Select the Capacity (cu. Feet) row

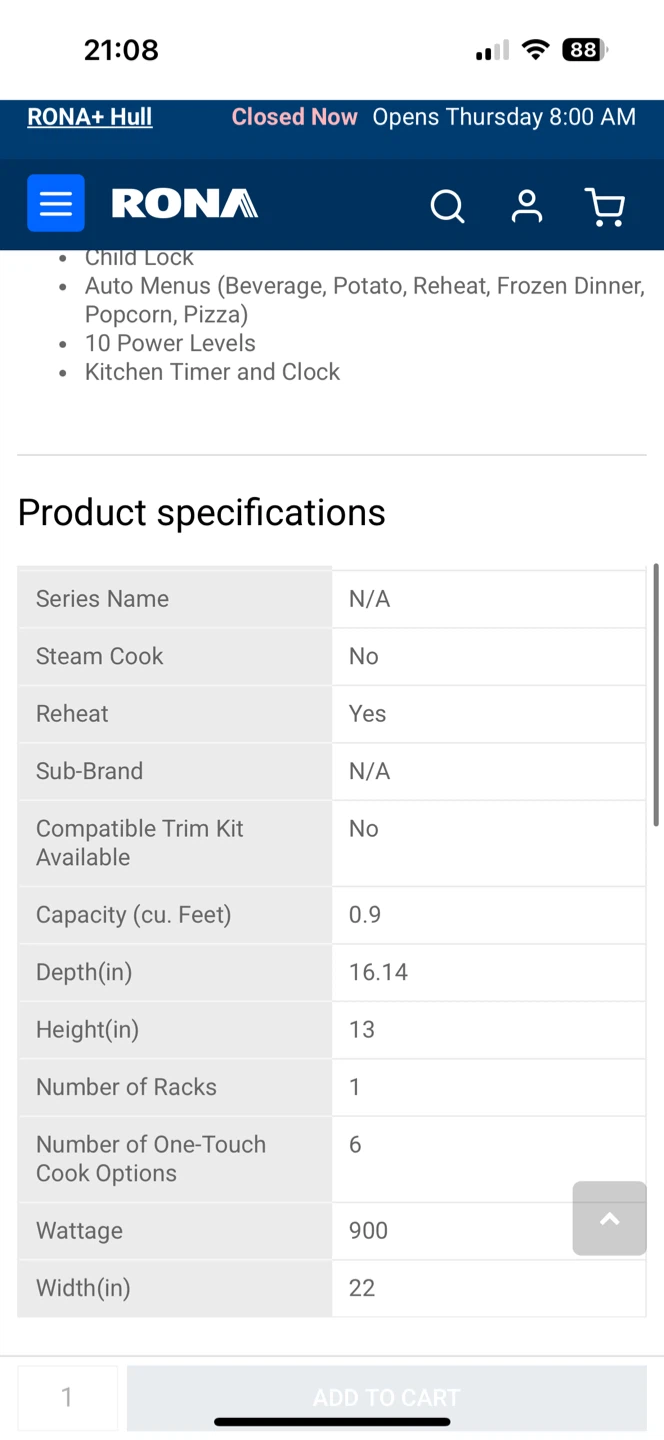pos(332,915)
